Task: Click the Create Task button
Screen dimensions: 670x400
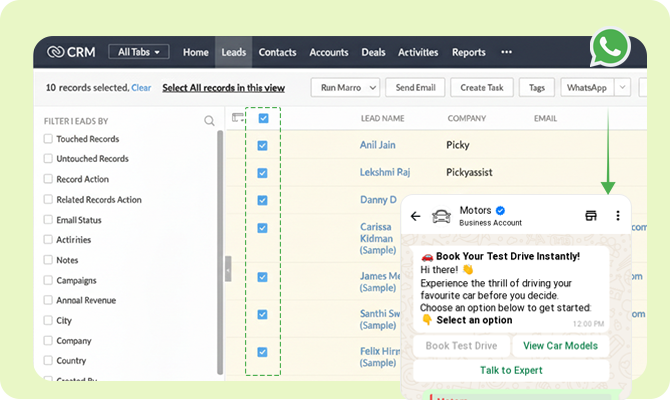Action: (482, 88)
